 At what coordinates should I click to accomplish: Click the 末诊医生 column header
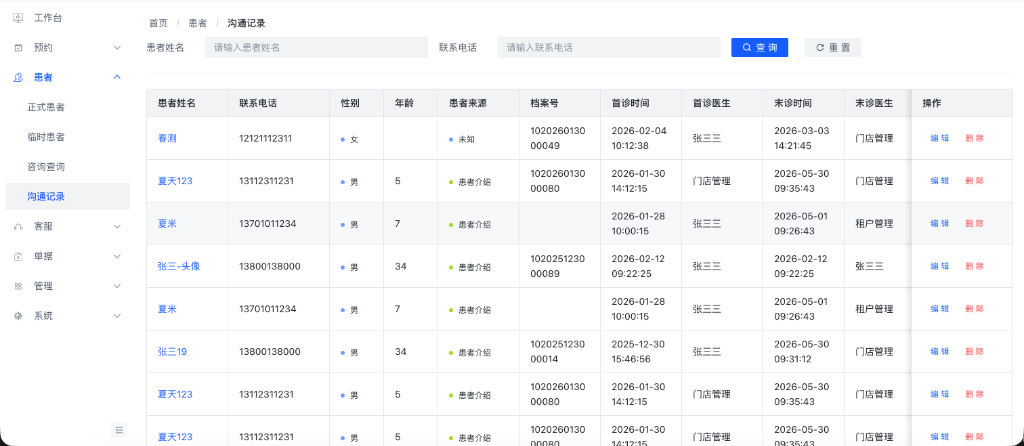(876, 103)
